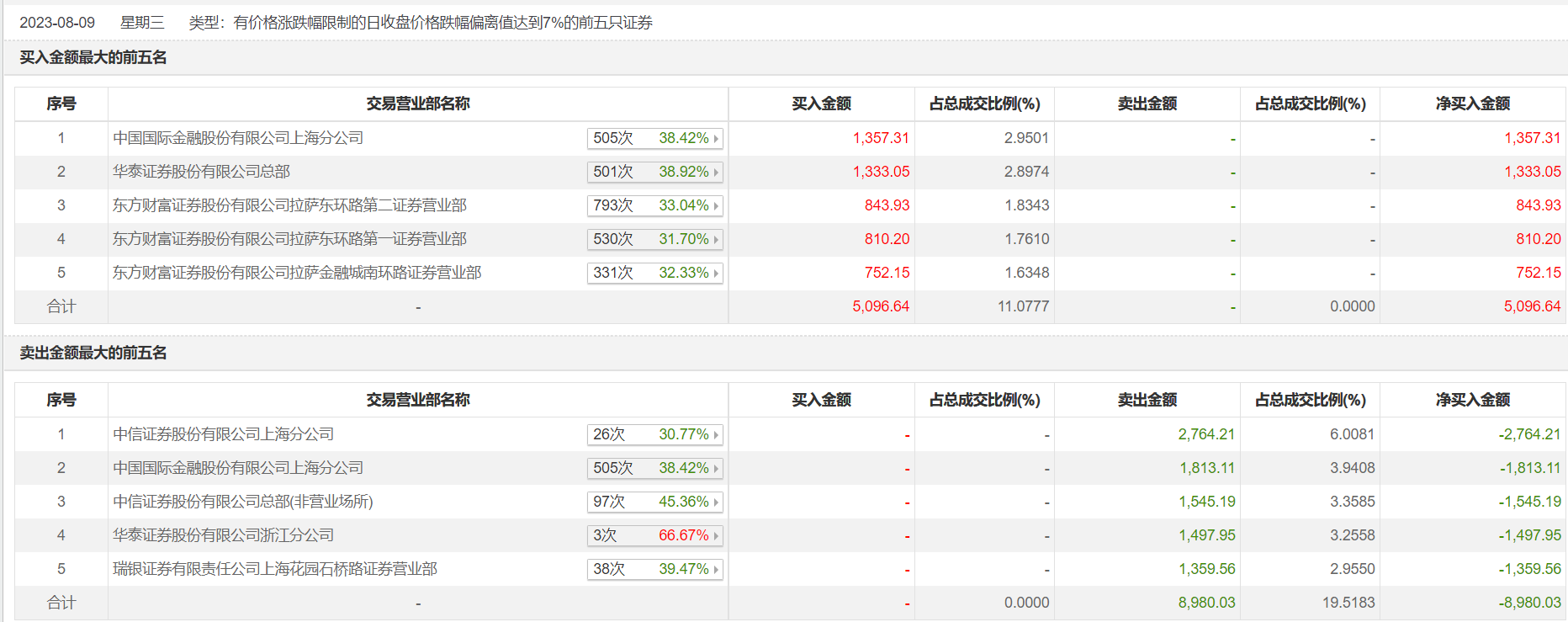
Task: Open 中国国际金融上海分公司 link in the 卖出 table
Action: click(238, 468)
